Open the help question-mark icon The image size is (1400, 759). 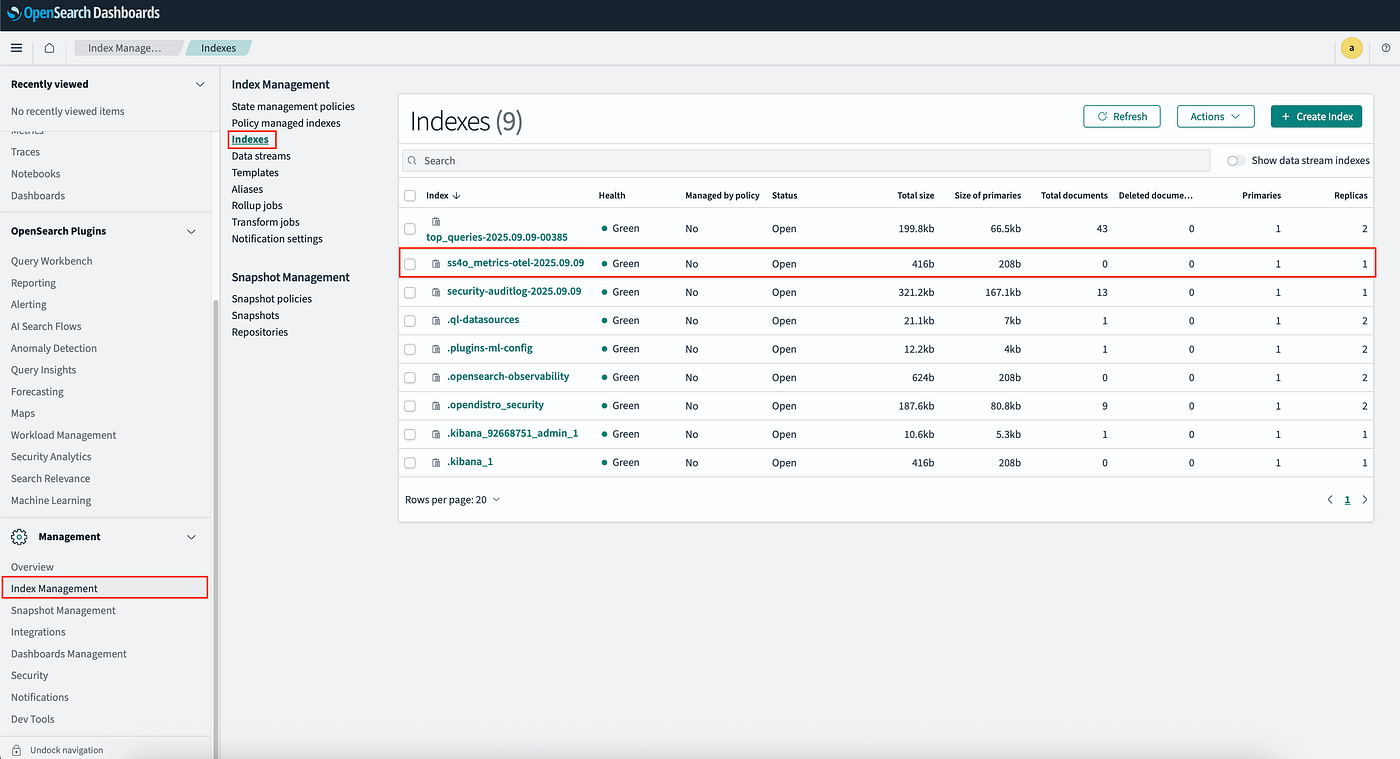[x=1386, y=48]
